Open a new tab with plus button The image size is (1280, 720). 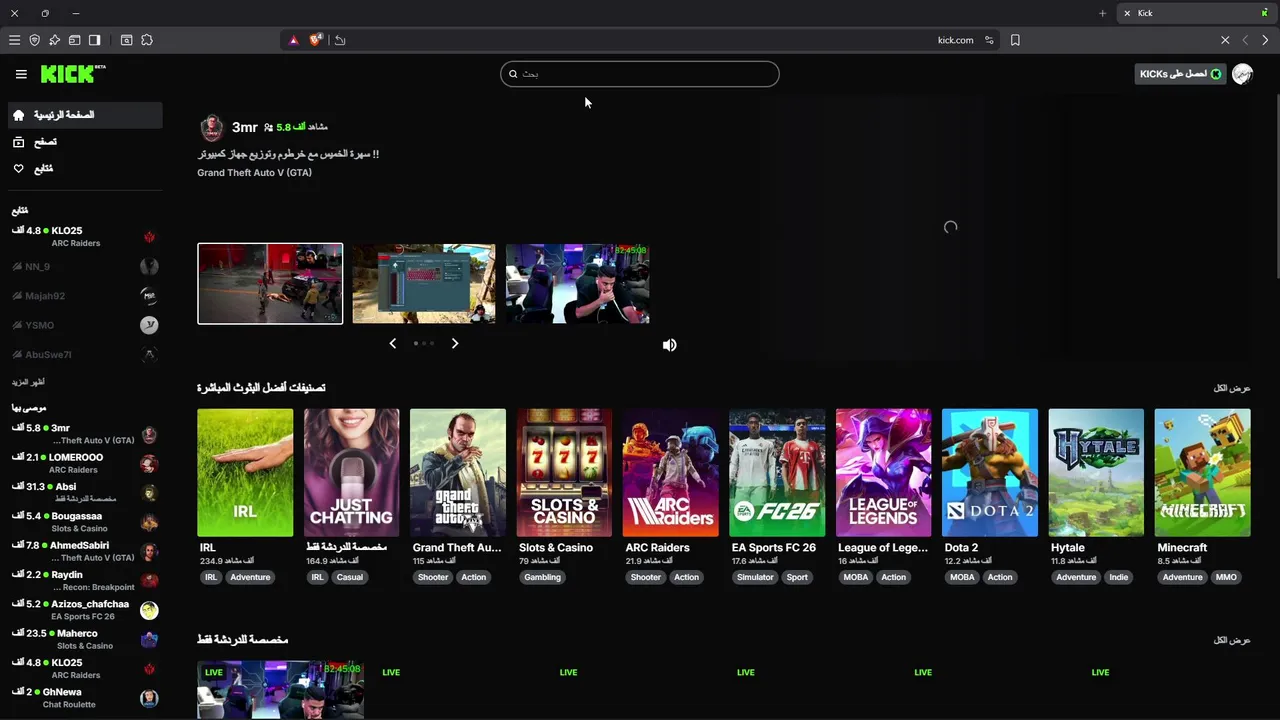(1102, 13)
